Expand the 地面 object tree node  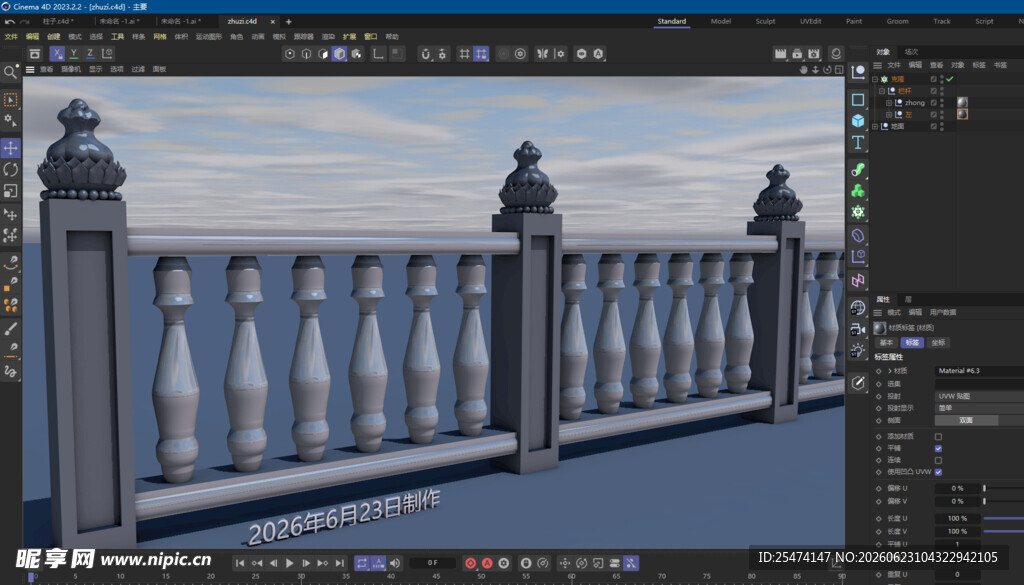(x=875, y=126)
